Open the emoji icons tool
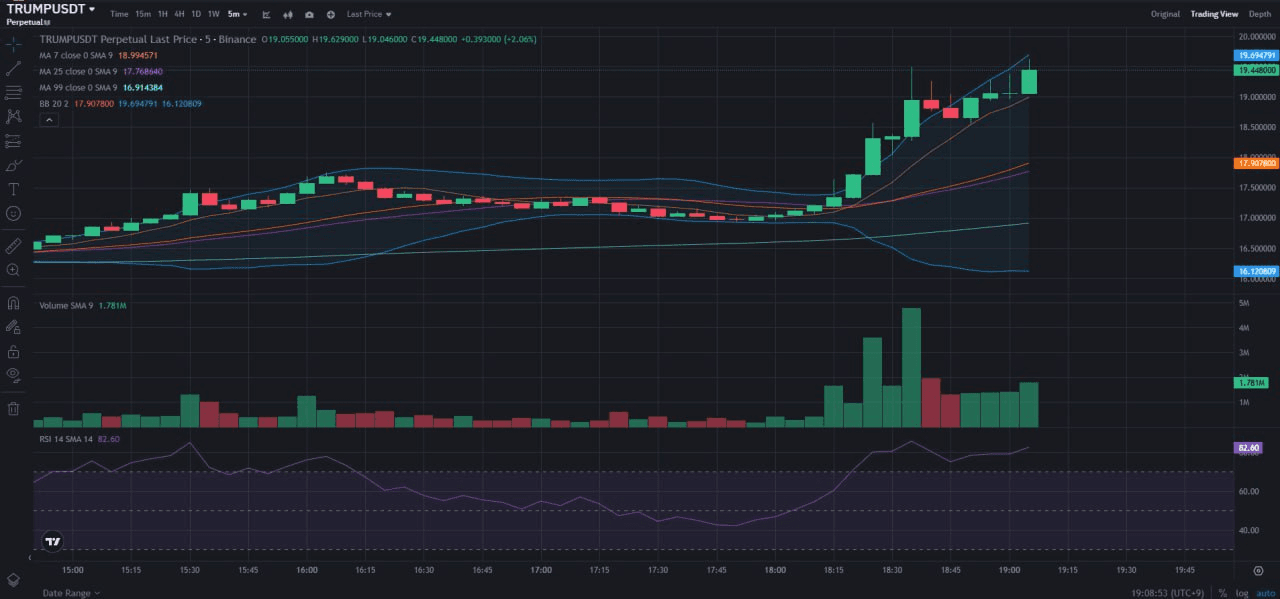 (x=13, y=213)
